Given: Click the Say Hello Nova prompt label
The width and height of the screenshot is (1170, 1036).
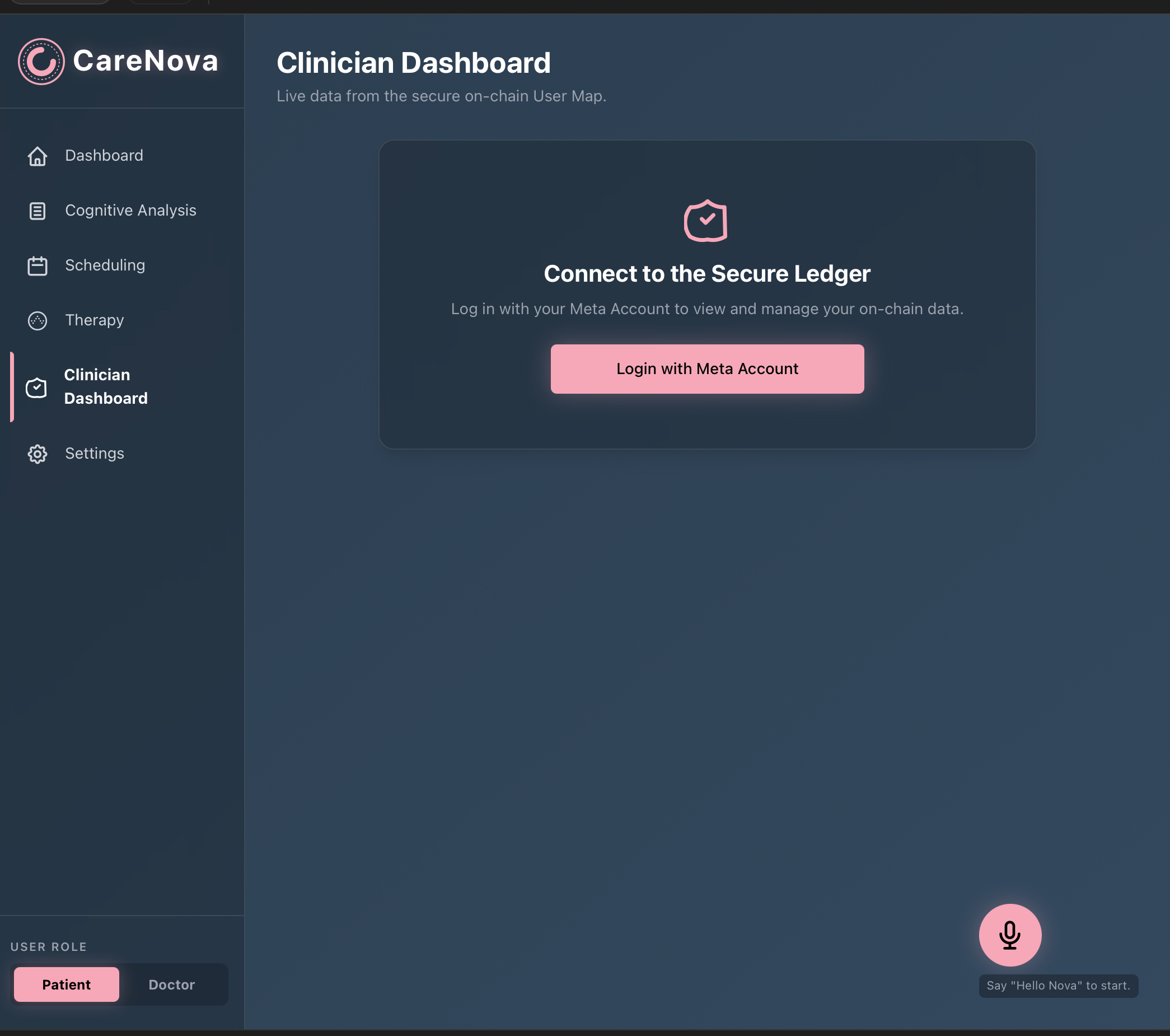Looking at the screenshot, I should tap(1059, 986).
